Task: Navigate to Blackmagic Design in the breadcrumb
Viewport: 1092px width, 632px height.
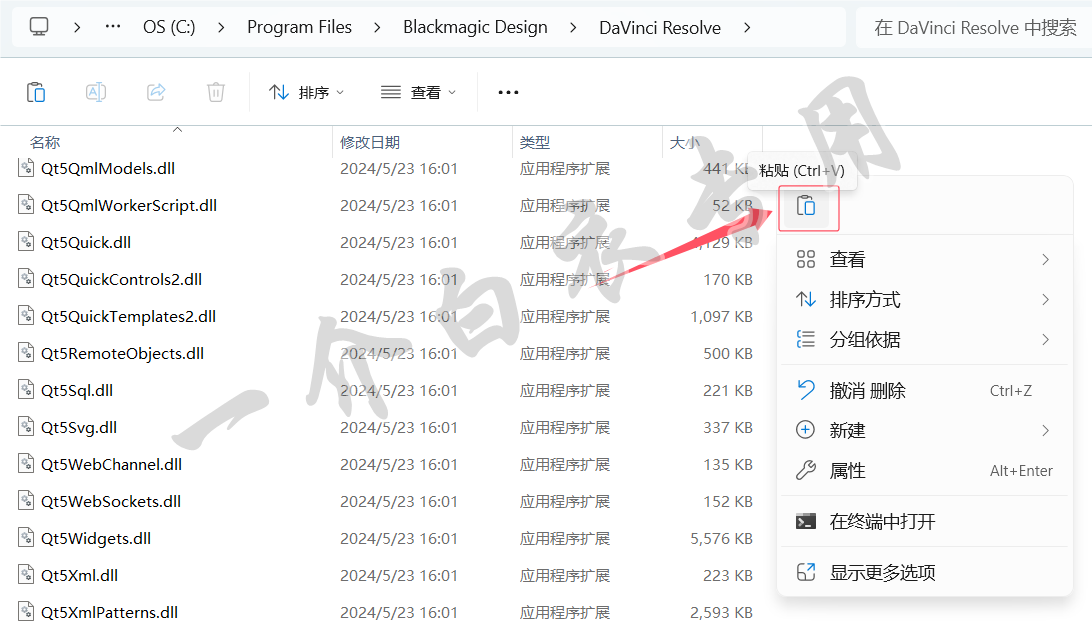Action: pos(475,27)
